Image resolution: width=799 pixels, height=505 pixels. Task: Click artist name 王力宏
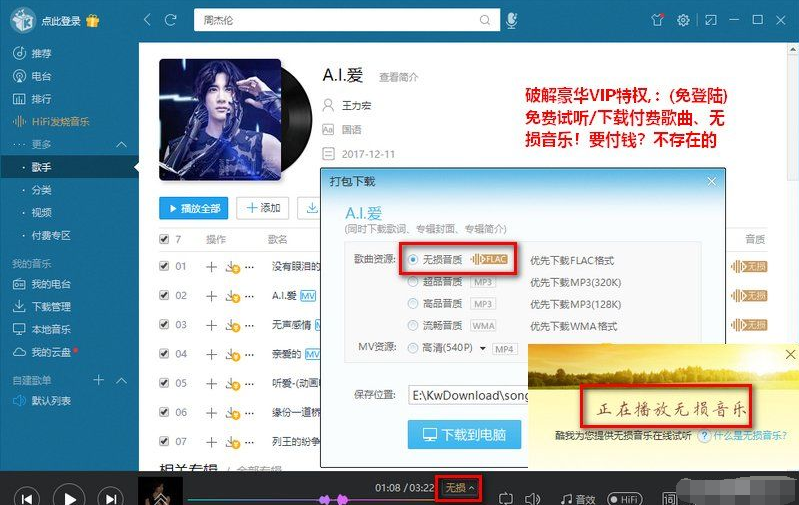pyautogui.click(x=356, y=105)
